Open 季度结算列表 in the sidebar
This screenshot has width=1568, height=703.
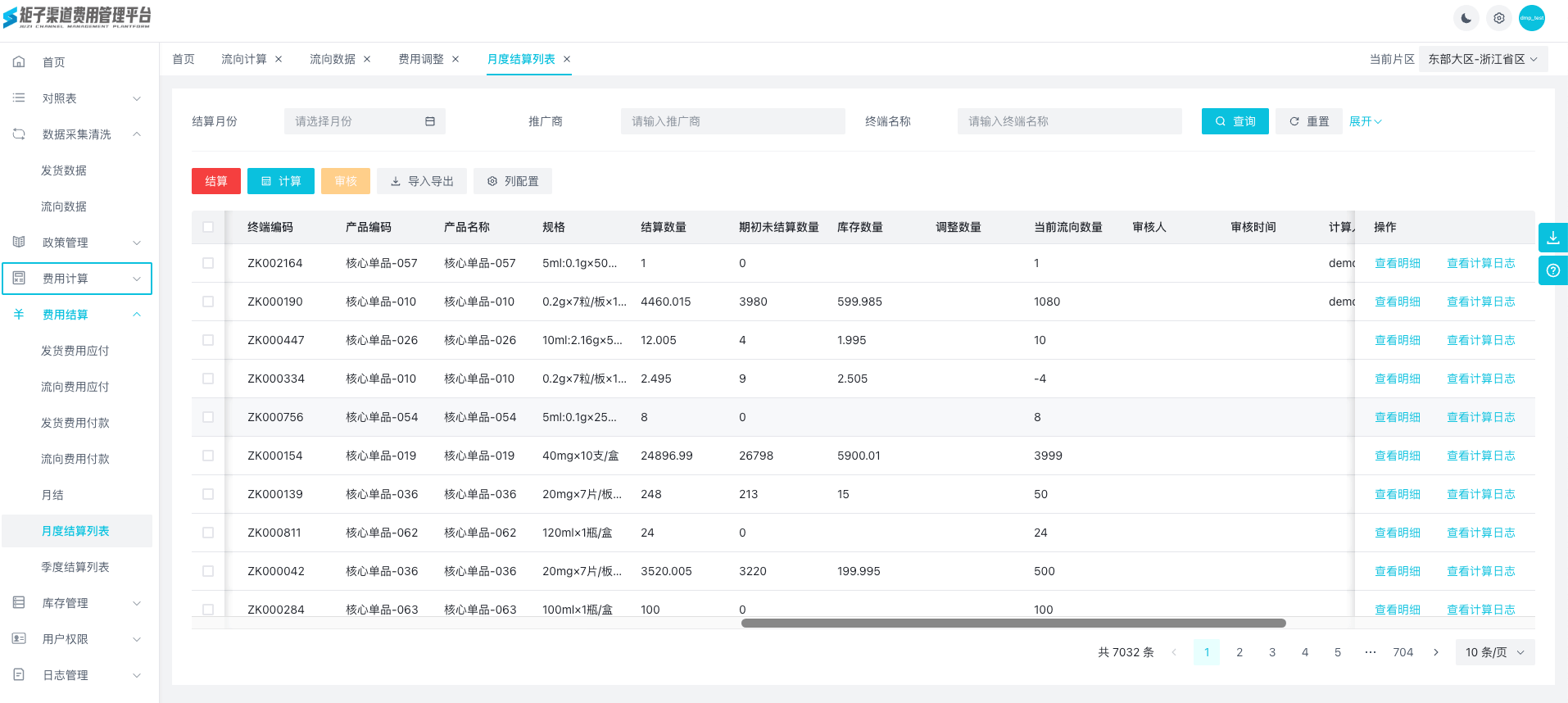(x=75, y=567)
